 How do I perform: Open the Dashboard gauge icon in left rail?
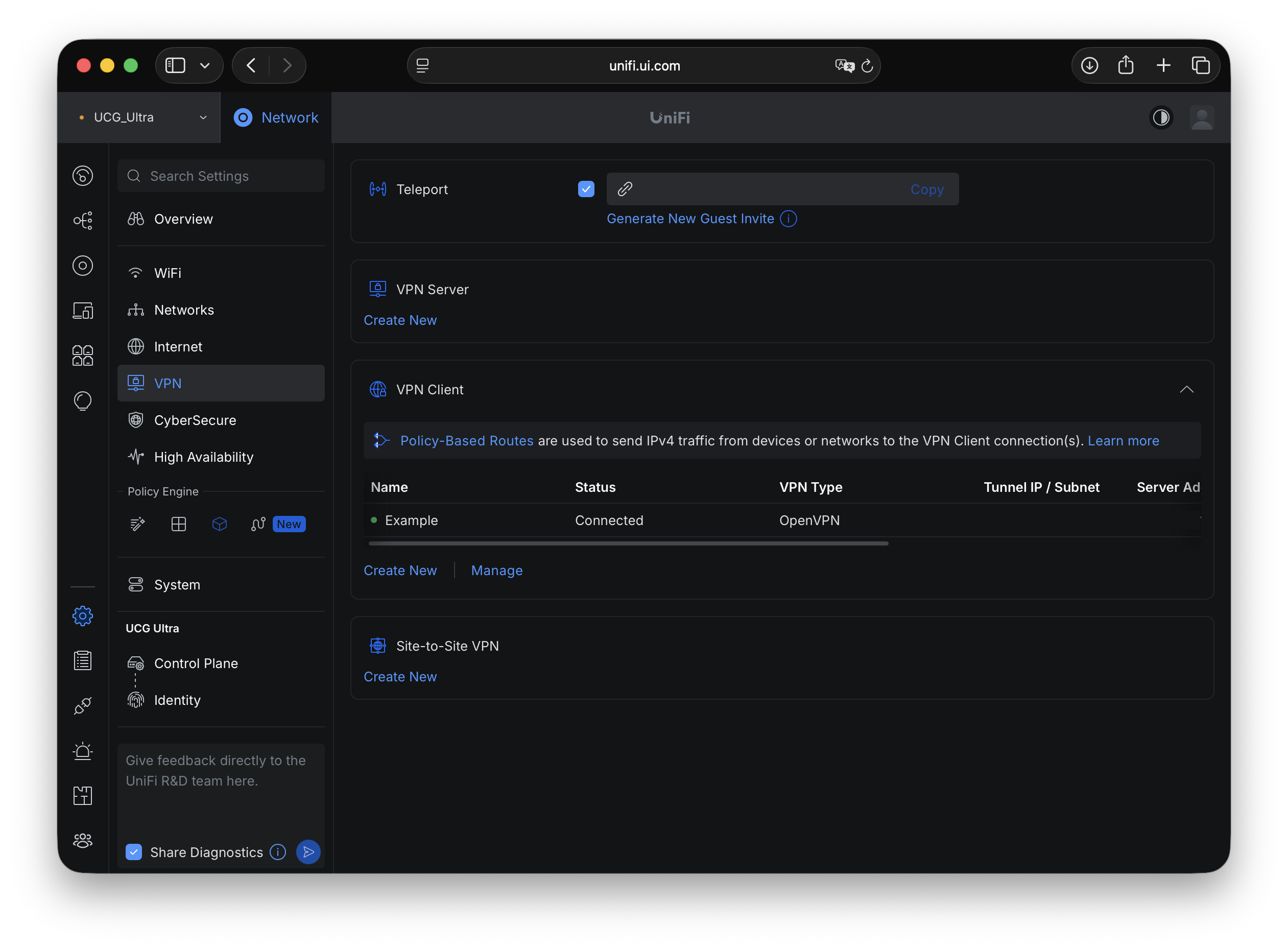(83, 176)
